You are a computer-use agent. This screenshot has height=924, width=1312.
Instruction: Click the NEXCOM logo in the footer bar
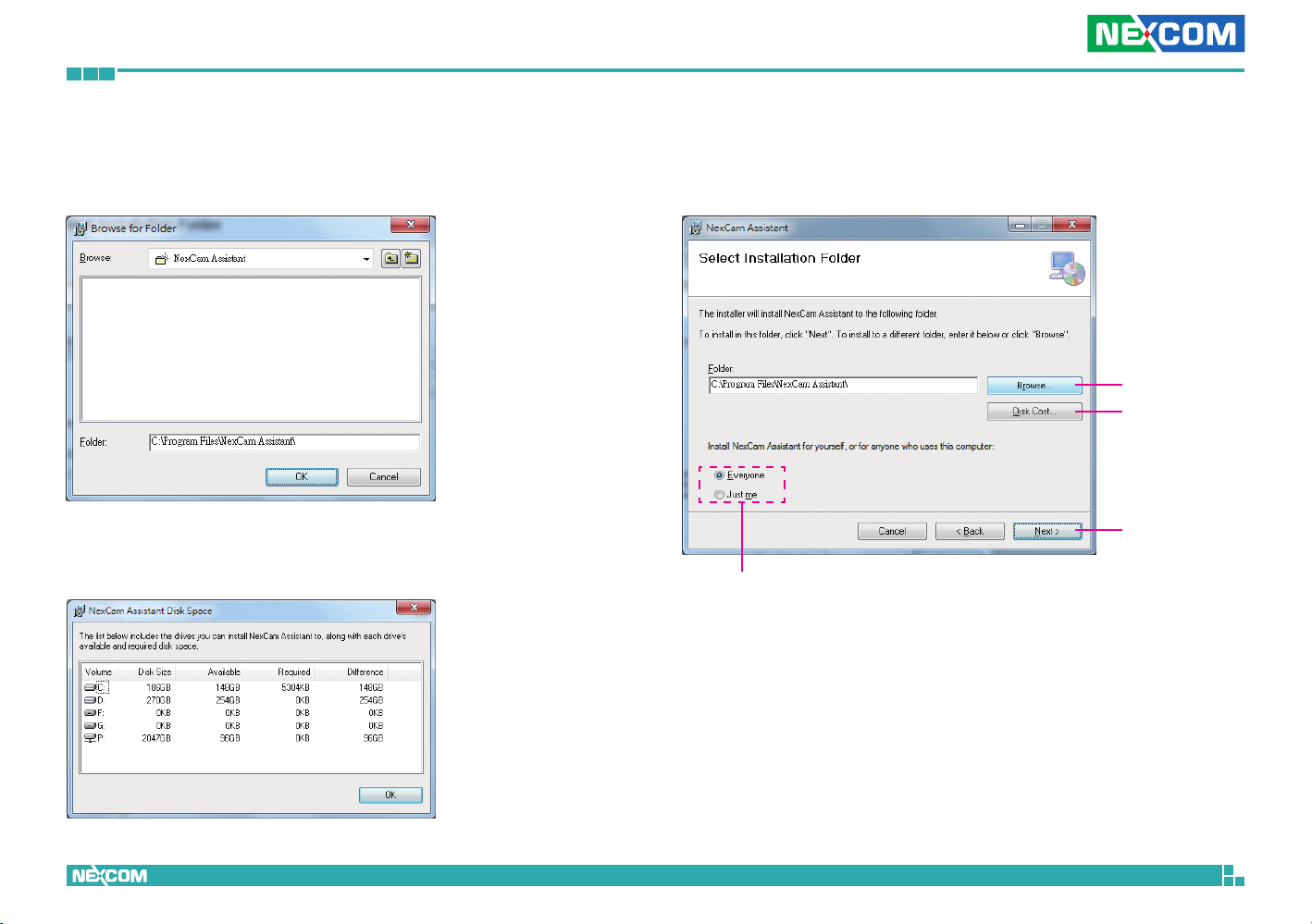[x=109, y=876]
